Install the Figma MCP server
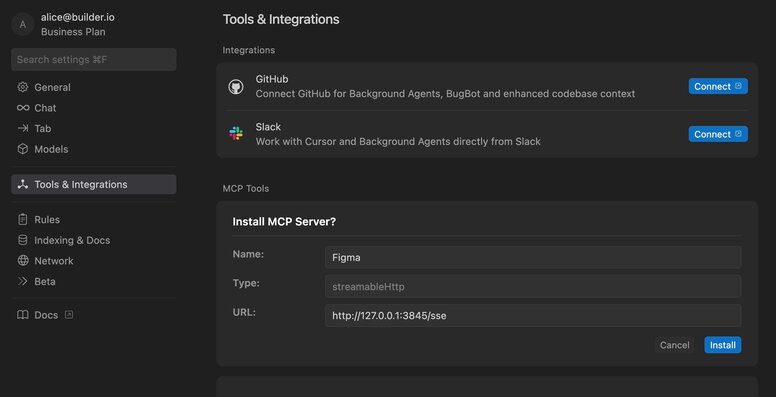 point(723,345)
